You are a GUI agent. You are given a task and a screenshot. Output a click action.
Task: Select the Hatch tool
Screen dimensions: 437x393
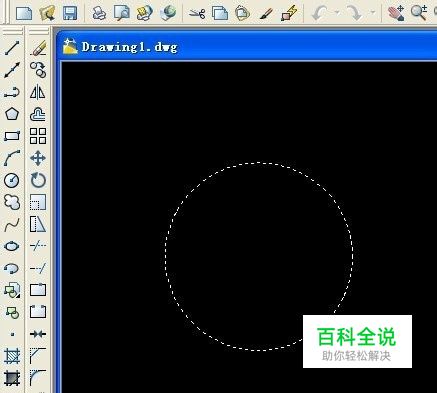12,356
